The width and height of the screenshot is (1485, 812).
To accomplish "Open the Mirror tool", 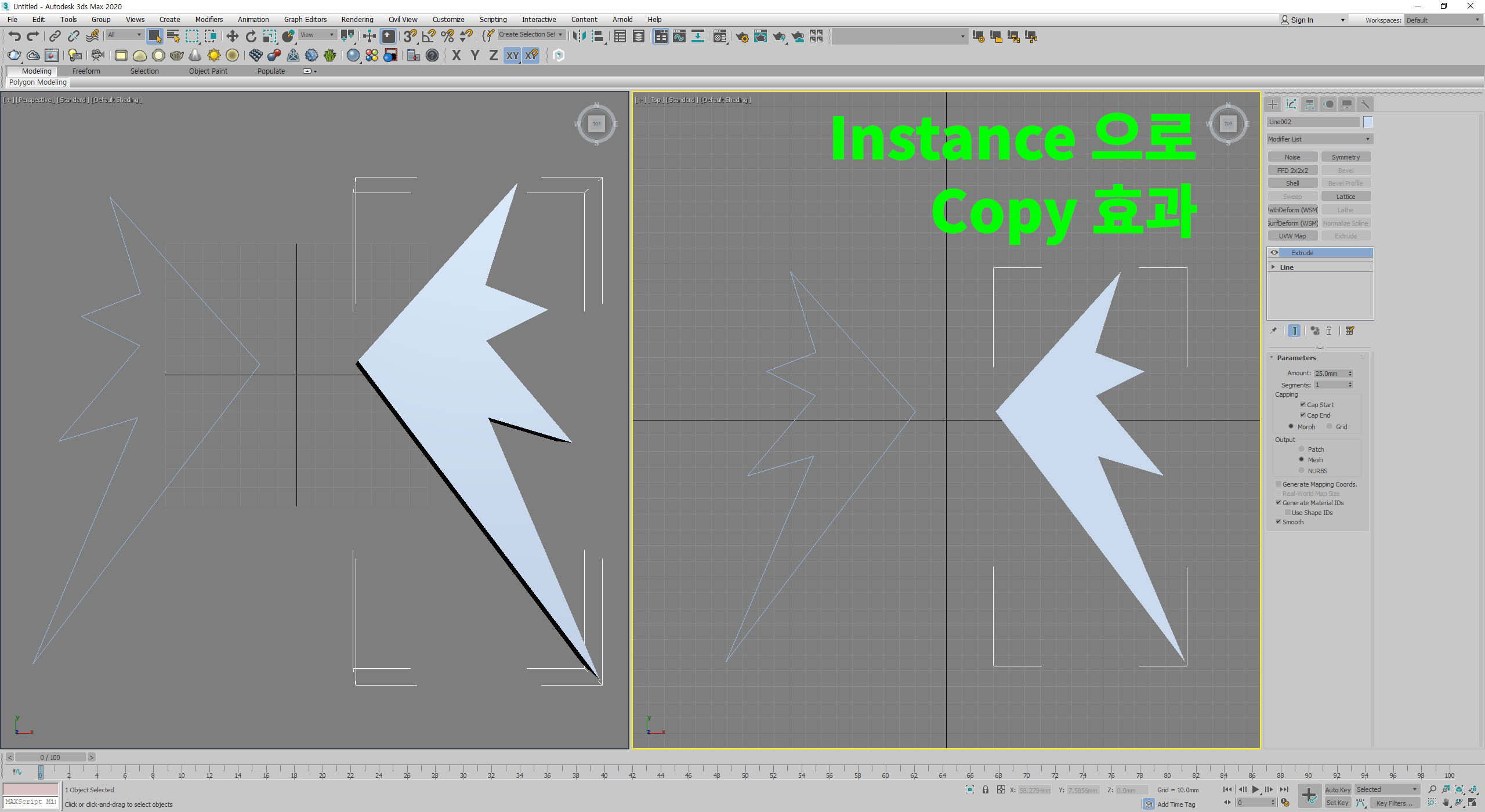I will click(579, 37).
